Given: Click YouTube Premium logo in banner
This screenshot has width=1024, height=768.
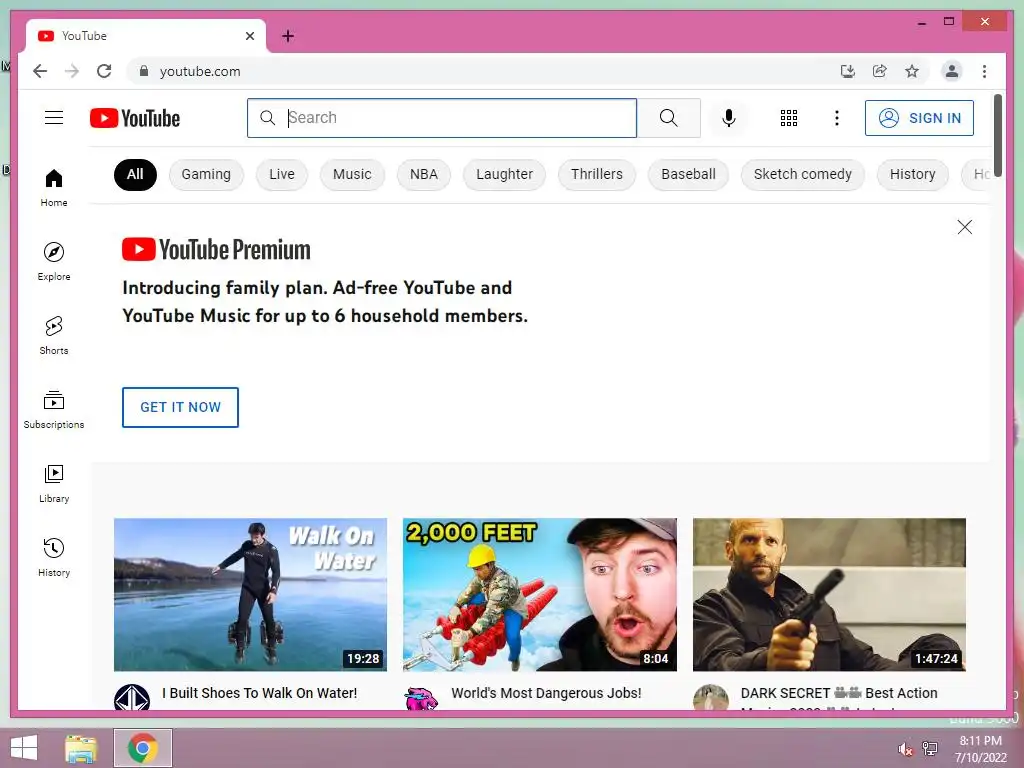Looking at the screenshot, I should coord(216,249).
